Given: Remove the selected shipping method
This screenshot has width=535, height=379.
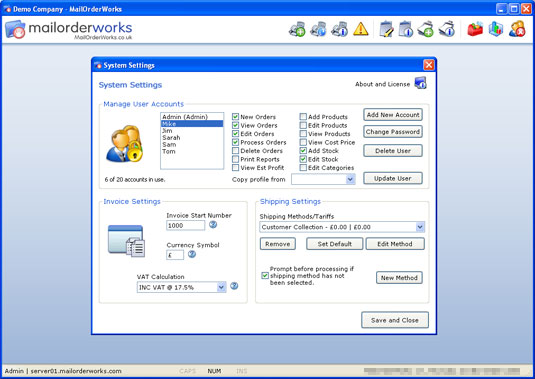Looking at the screenshot, I should pos(278,244).
